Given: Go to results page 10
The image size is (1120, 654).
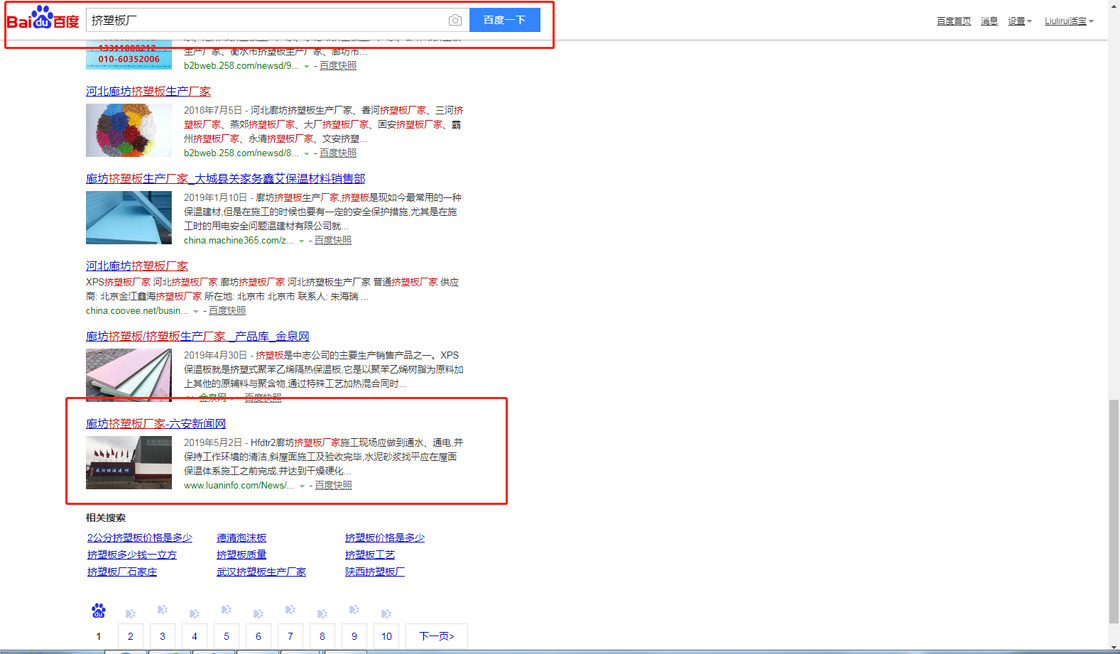Looking at the screenshot, I should point(386,636).
